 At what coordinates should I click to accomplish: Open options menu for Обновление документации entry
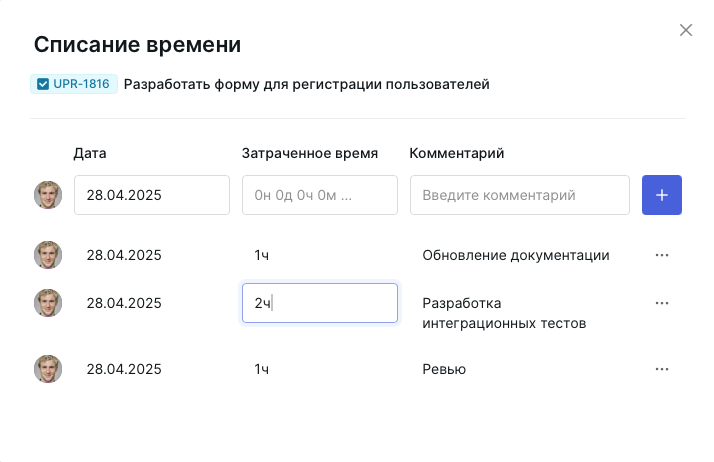pyautogui.click(x=661, y=255)
